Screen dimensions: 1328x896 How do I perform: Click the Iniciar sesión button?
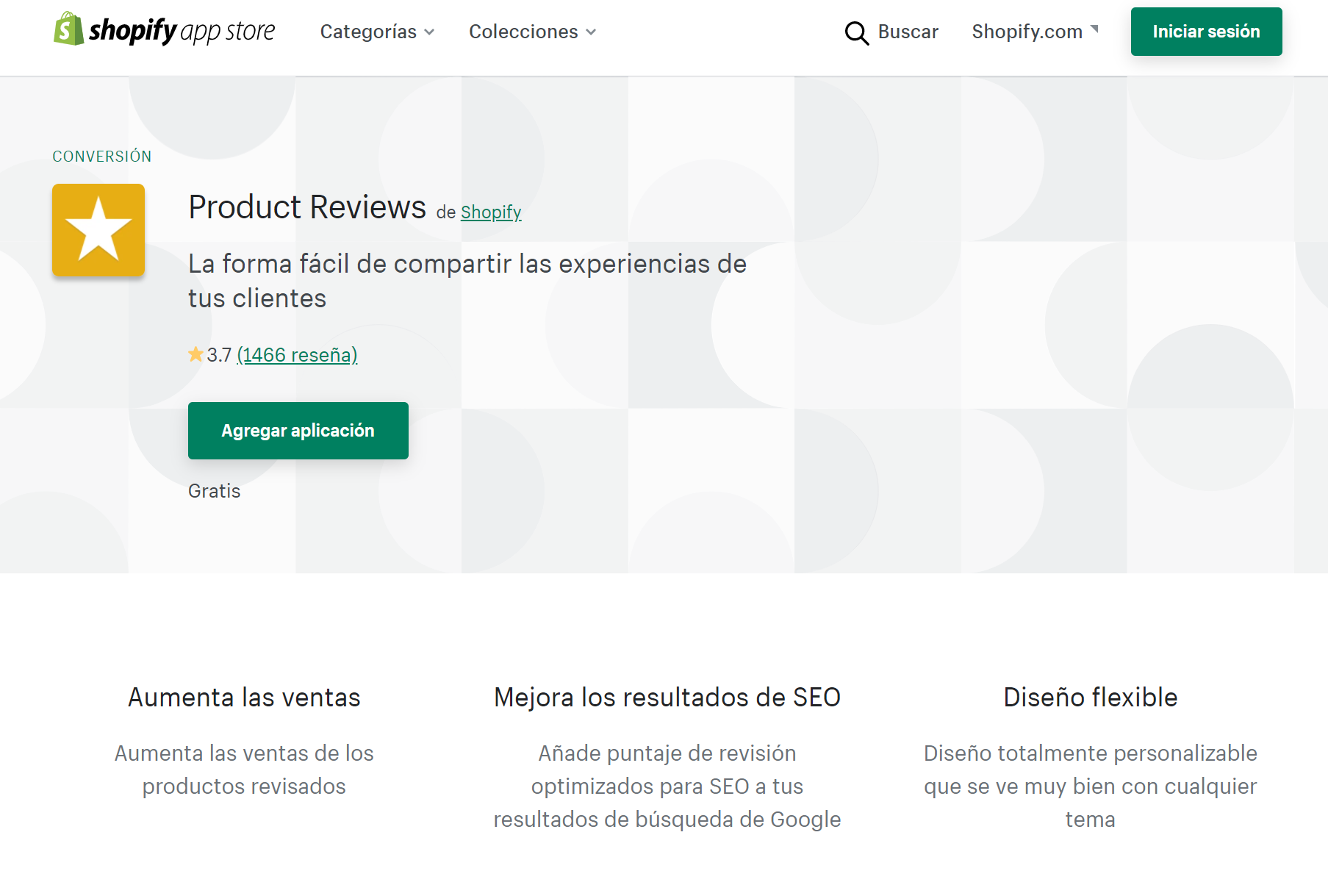1206,32
